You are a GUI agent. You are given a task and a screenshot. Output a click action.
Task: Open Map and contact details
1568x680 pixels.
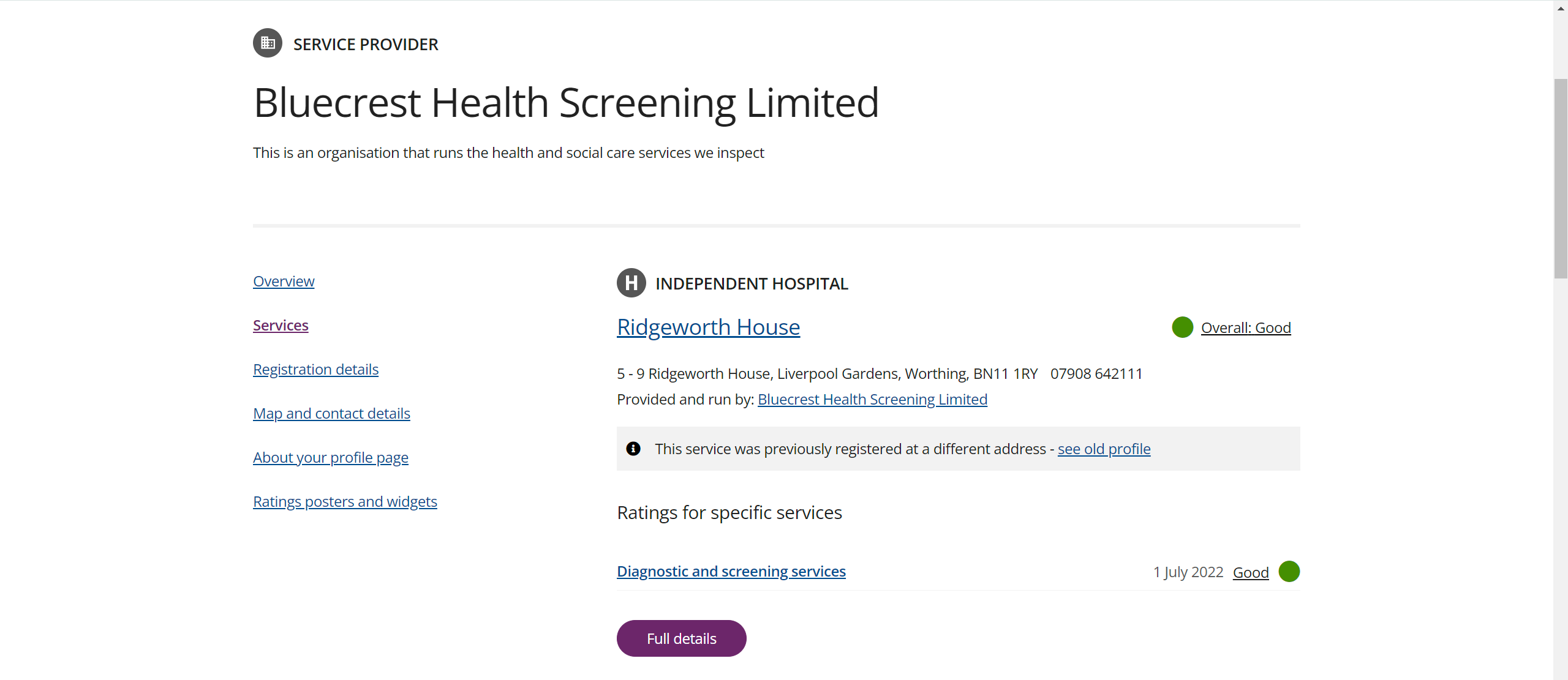(331, 413)
